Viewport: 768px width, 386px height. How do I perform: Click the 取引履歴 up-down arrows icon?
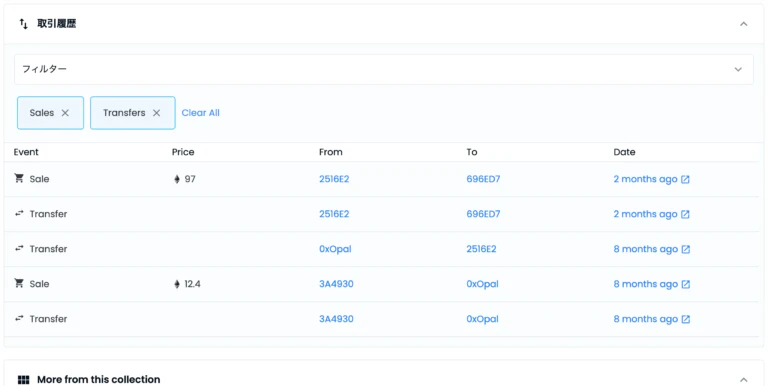click(24, 24)
